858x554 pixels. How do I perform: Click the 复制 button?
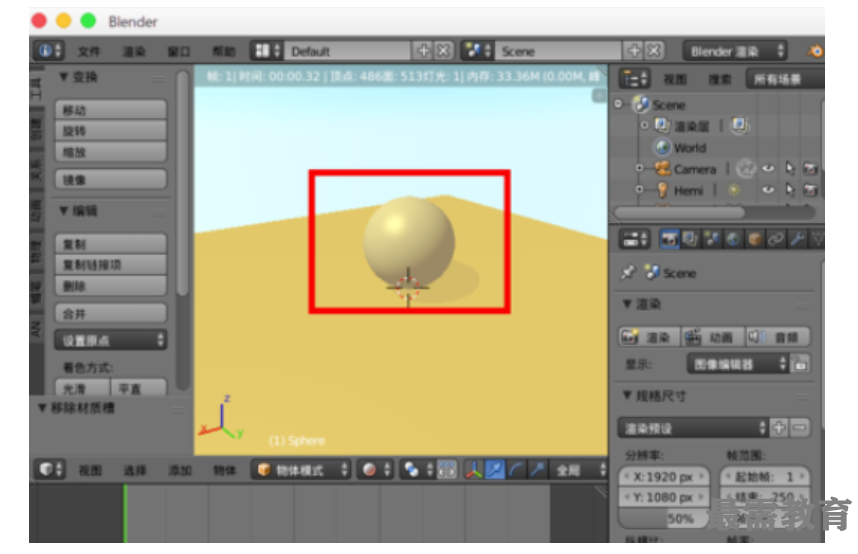111,244
